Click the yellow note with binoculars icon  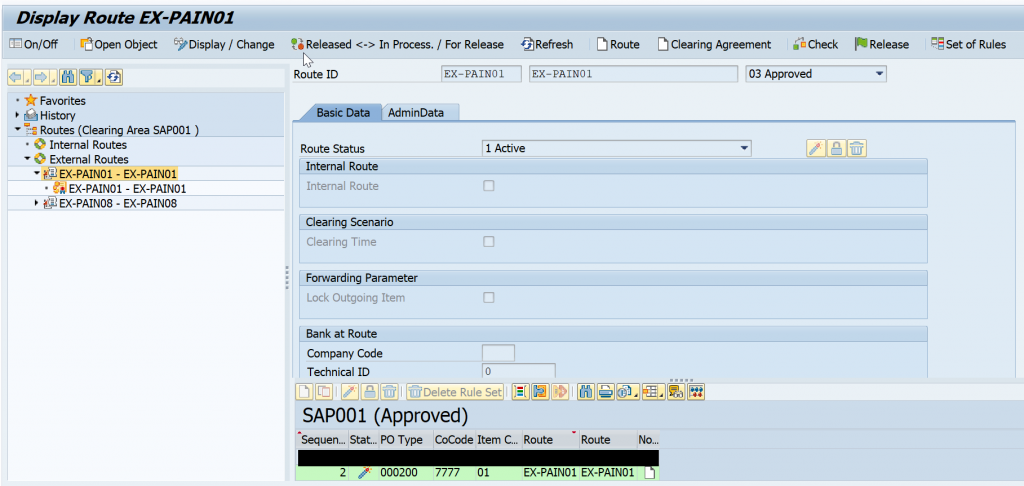coord(676,391)
